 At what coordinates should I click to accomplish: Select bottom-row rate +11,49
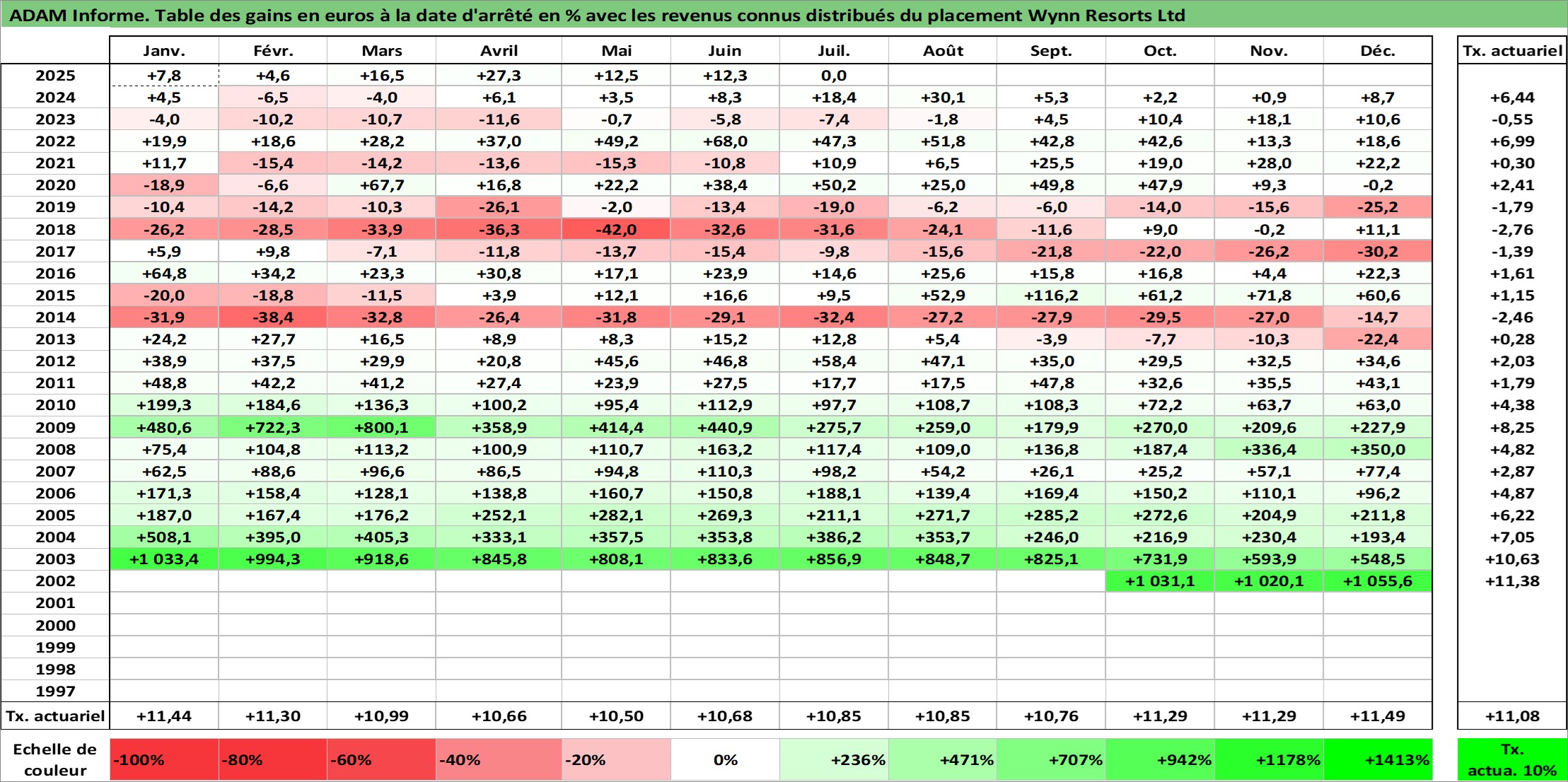1378,716
